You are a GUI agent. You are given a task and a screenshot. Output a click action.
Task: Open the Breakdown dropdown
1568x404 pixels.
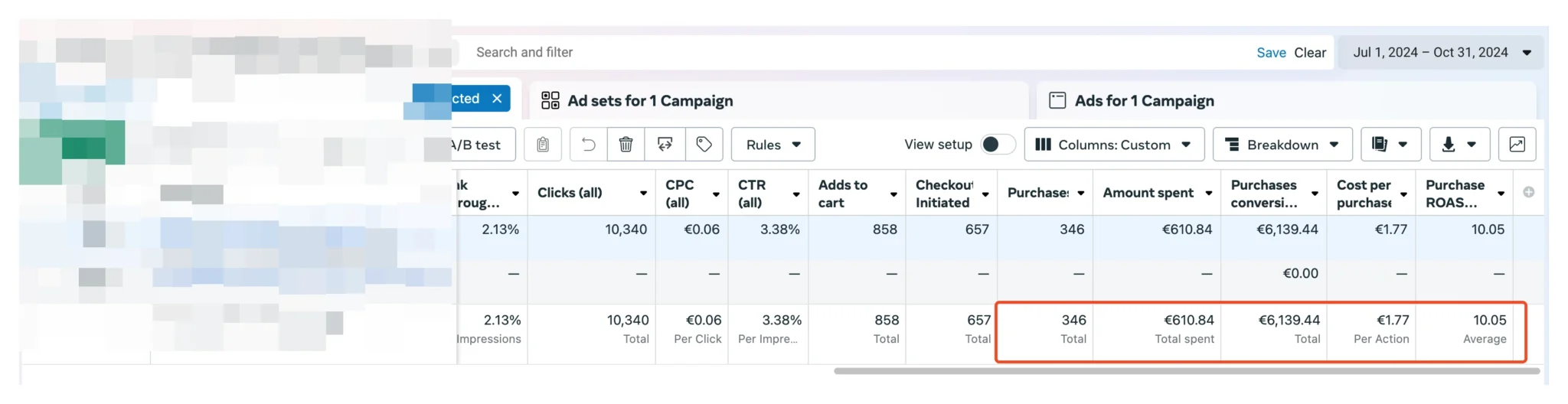1282,145
